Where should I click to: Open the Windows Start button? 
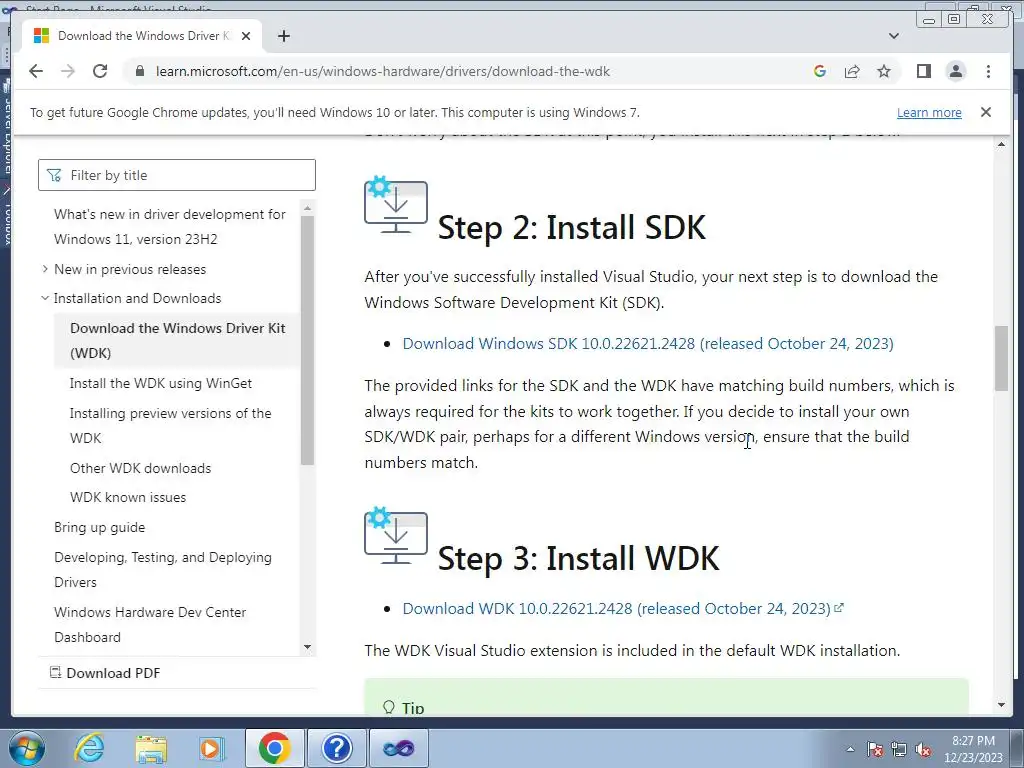(27, 748)
